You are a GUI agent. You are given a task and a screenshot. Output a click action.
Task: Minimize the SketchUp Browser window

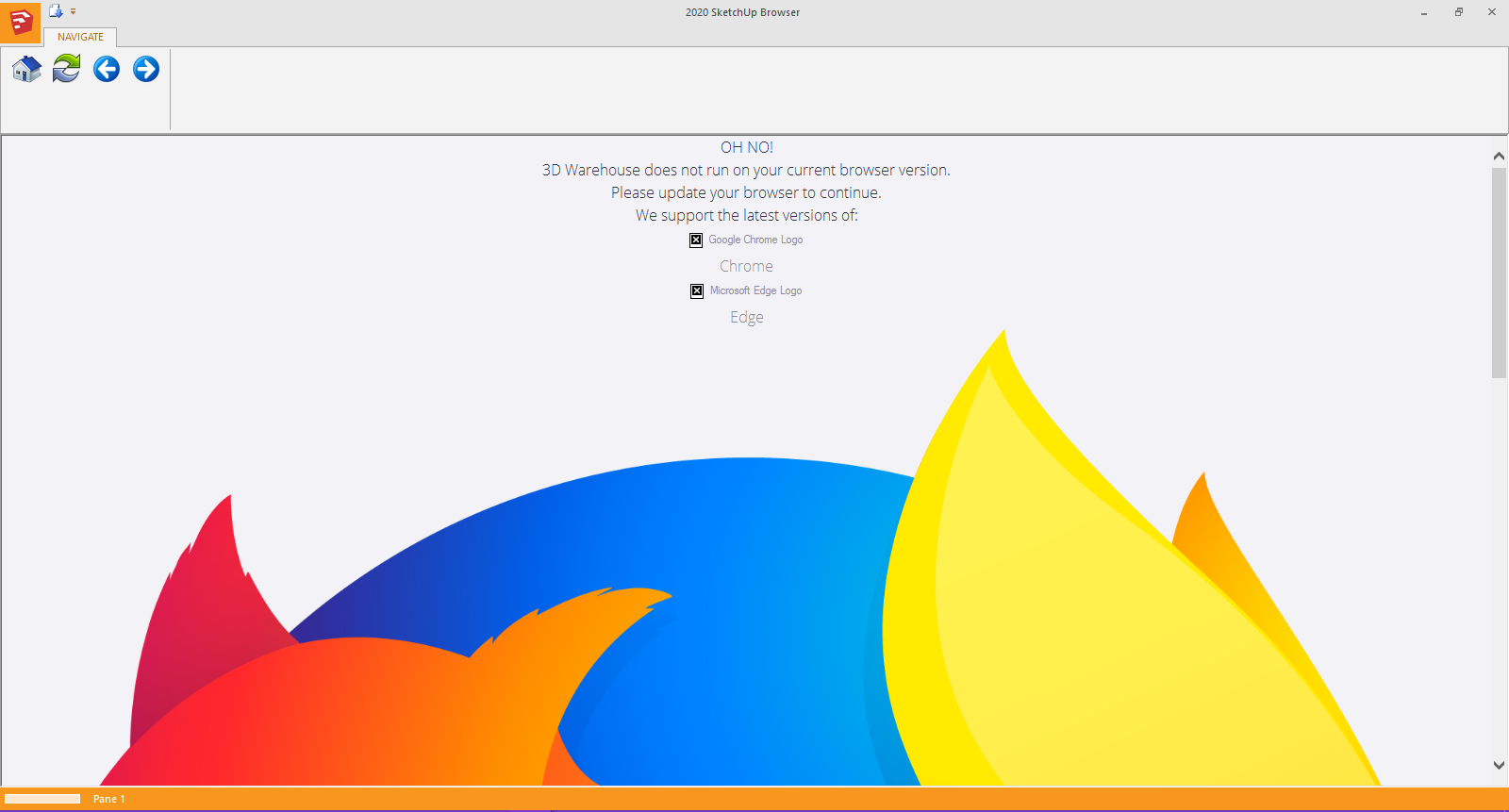[x=1424, y=12]
